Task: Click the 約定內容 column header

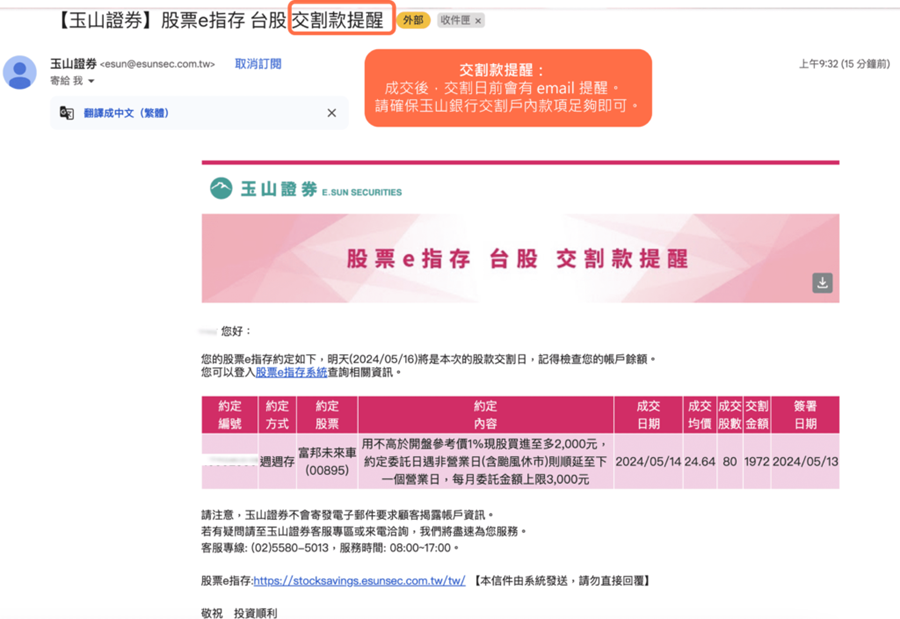Action: pos(486,415)
